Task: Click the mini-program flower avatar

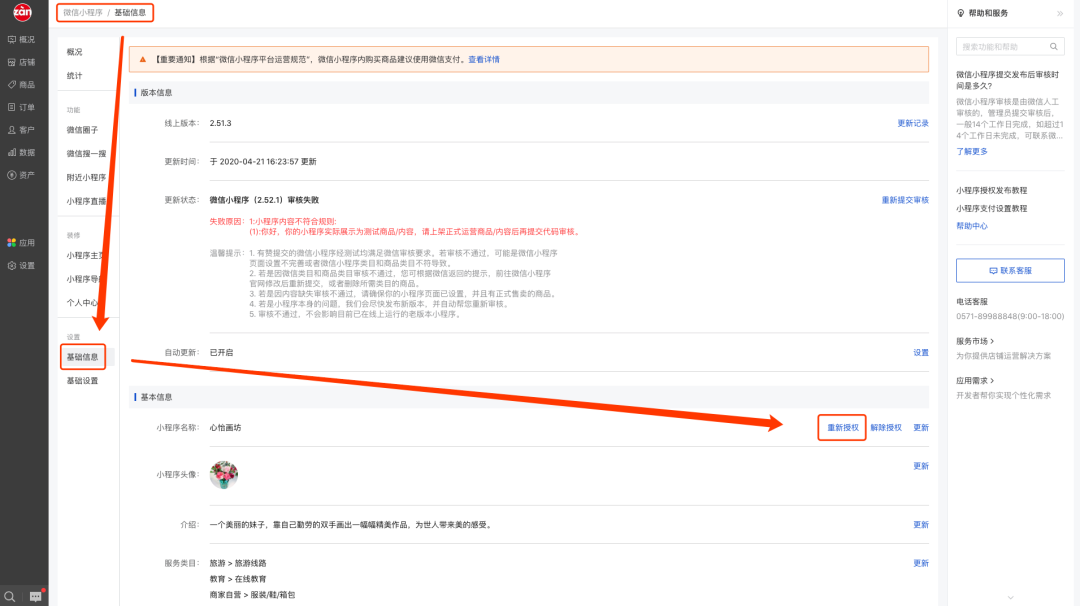Action: click(224, 474)
